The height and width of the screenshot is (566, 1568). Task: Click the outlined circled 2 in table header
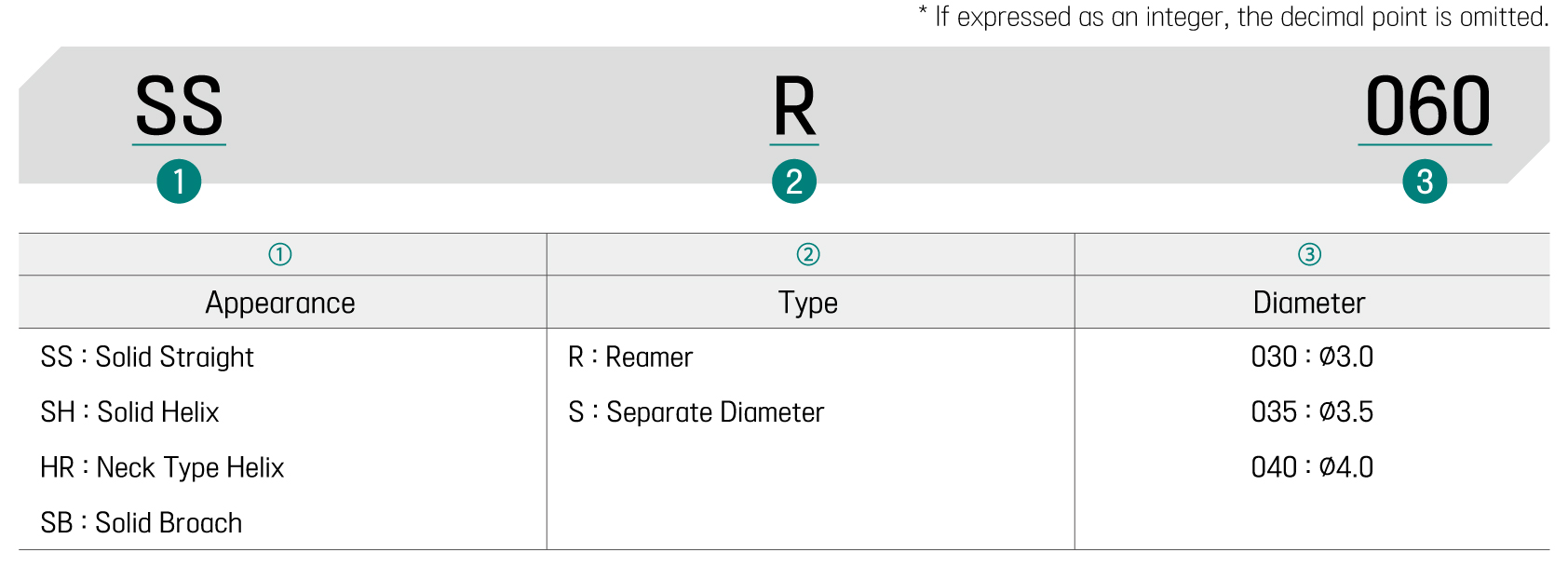[x=808, y=254]
